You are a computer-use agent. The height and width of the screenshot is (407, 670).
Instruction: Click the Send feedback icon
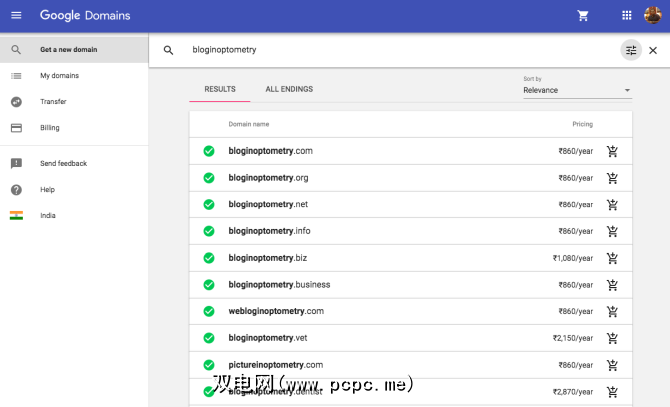pyautogui.click(x=16, y=163)
